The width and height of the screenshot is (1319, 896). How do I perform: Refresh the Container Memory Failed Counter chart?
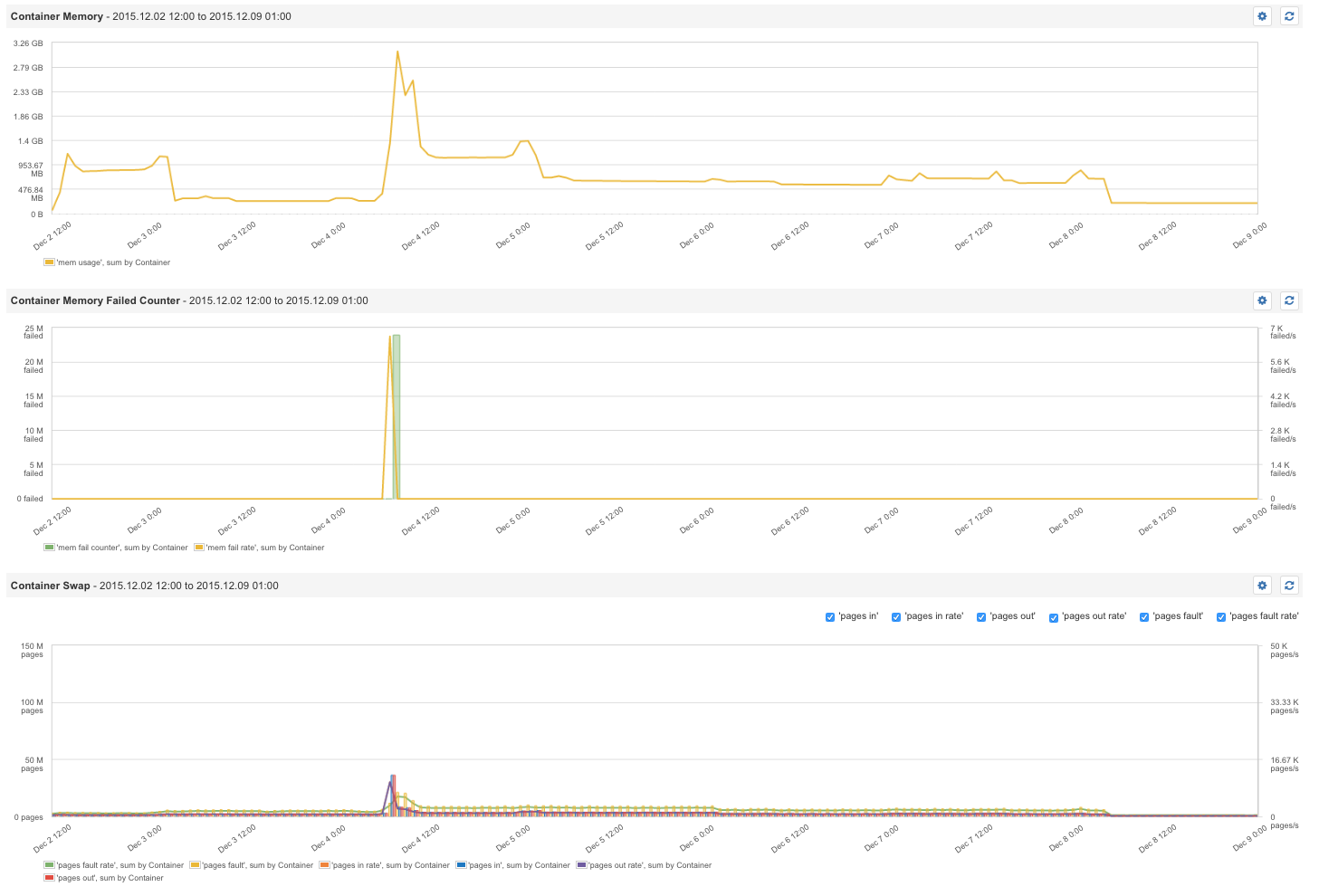1289,300
